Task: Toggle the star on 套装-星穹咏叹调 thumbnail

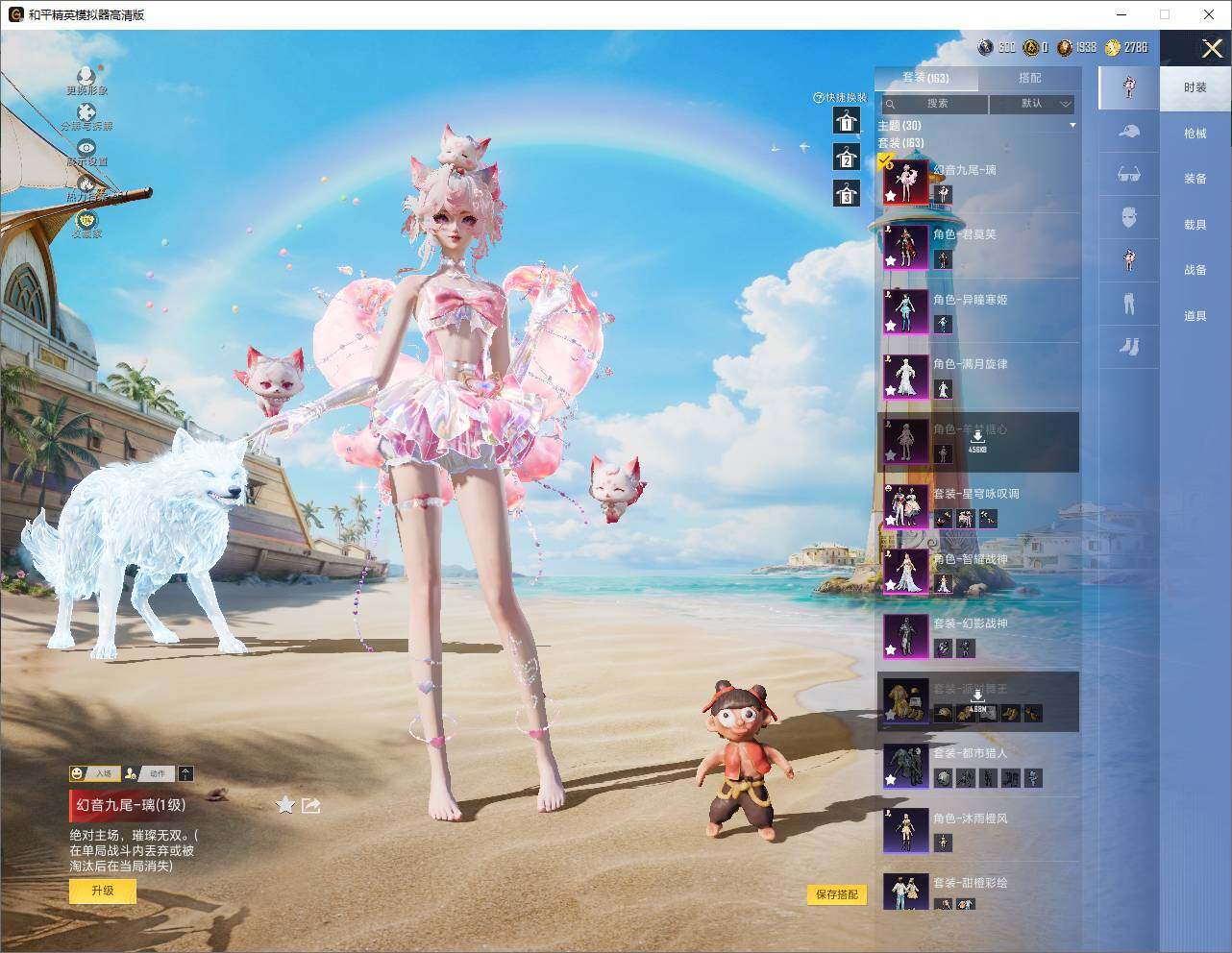Action: pyautogui.click(x=891, y=520)
